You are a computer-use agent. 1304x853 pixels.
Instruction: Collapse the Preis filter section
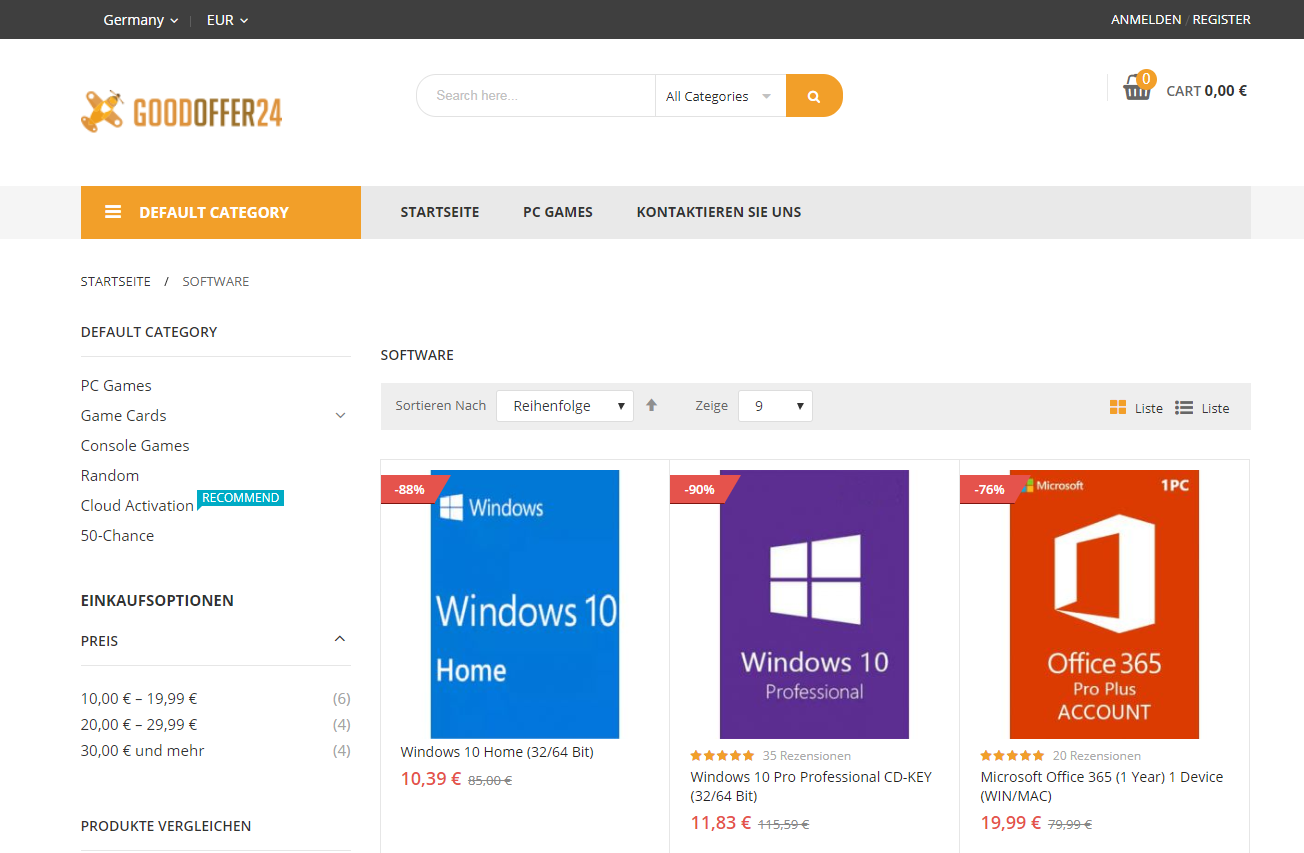point(340,640)
